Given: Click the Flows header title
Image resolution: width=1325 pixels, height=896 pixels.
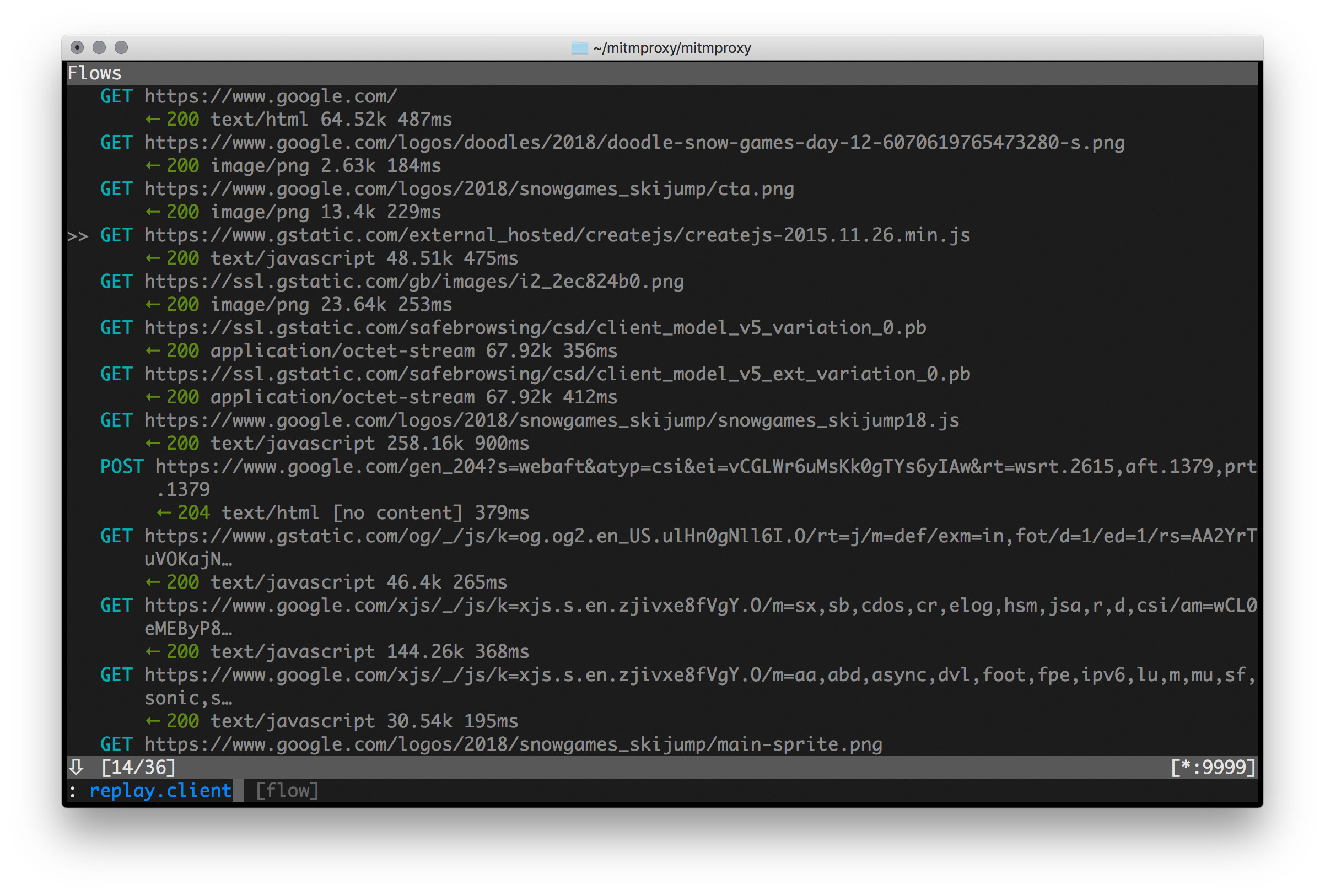Looking at the screenshot, I should (94, 72).
